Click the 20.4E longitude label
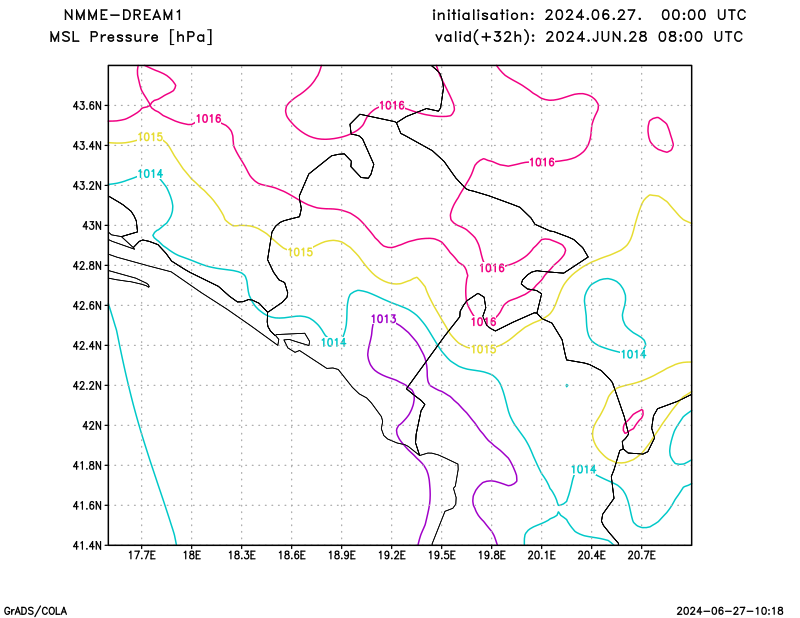800x618 pixels. click(591, 555)
